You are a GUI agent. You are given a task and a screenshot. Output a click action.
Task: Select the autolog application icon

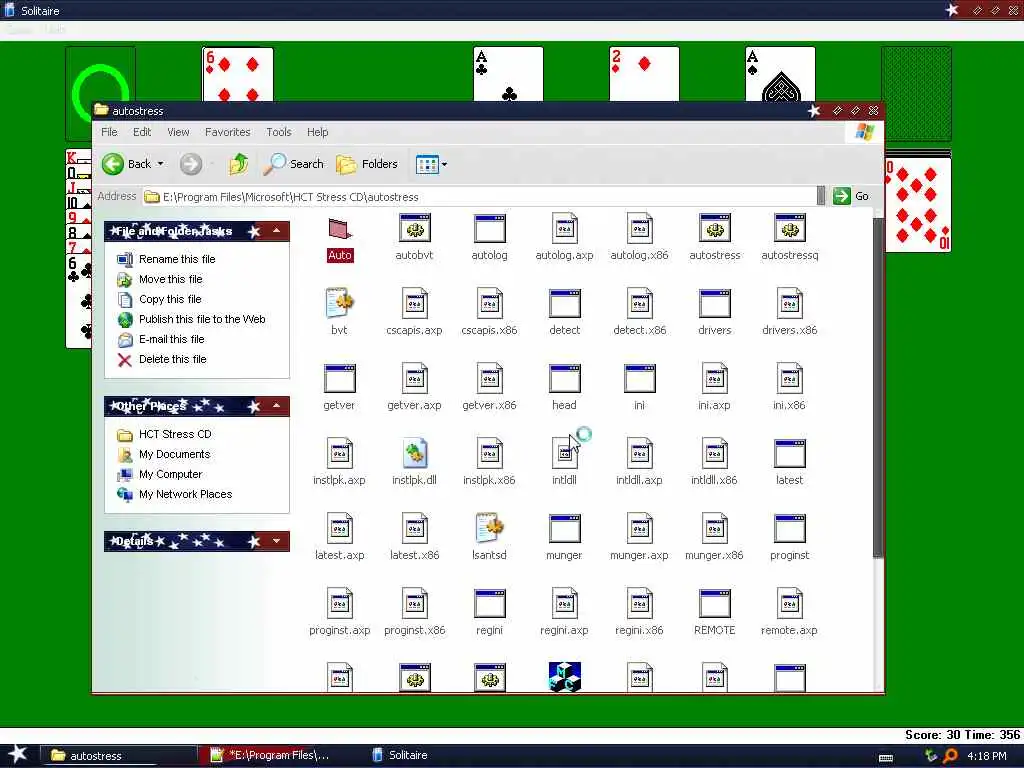(x=490, y=228)
